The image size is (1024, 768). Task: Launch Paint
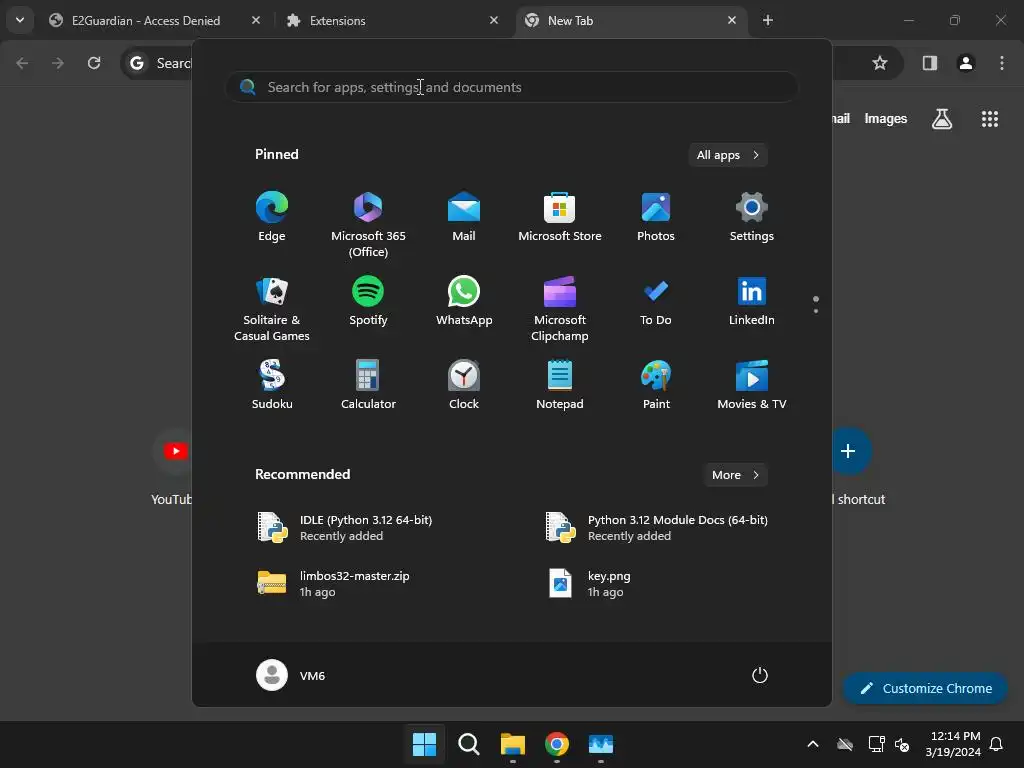pyautogui.click(x=656, y=385)
